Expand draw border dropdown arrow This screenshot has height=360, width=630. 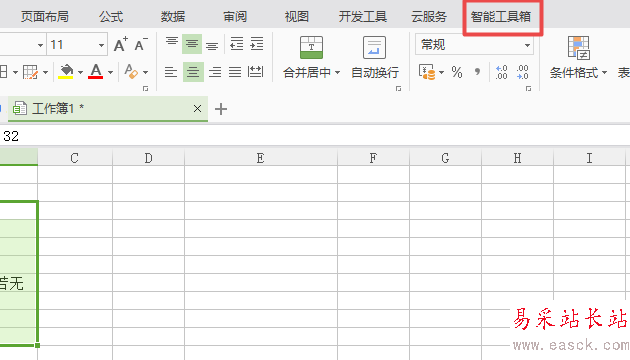[x=45, y=72]
